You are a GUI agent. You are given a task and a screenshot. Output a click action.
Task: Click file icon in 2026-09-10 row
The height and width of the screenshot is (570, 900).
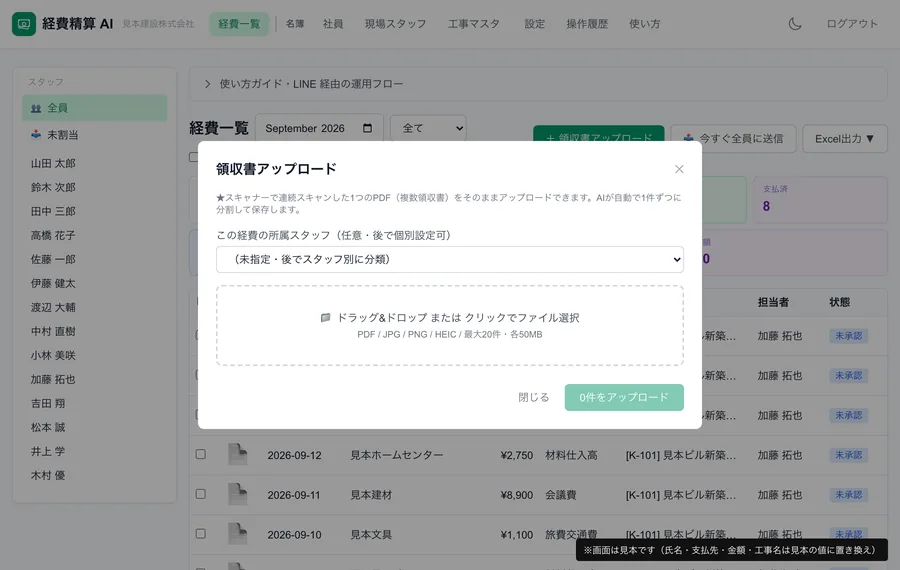[x=237, y=533]
